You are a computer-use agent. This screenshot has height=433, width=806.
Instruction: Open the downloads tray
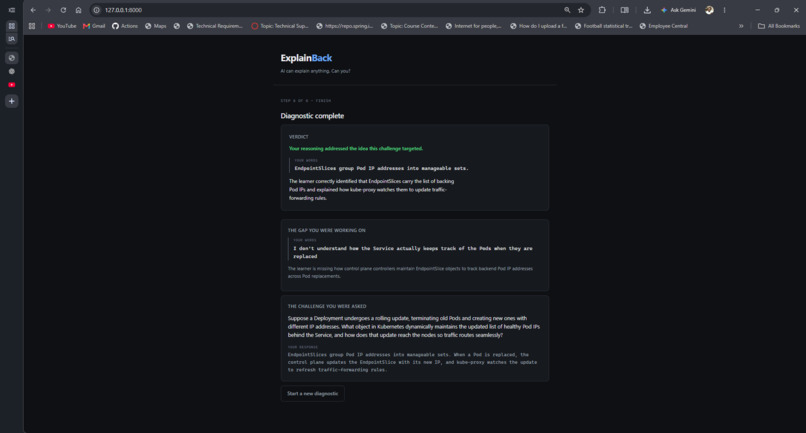647,10
